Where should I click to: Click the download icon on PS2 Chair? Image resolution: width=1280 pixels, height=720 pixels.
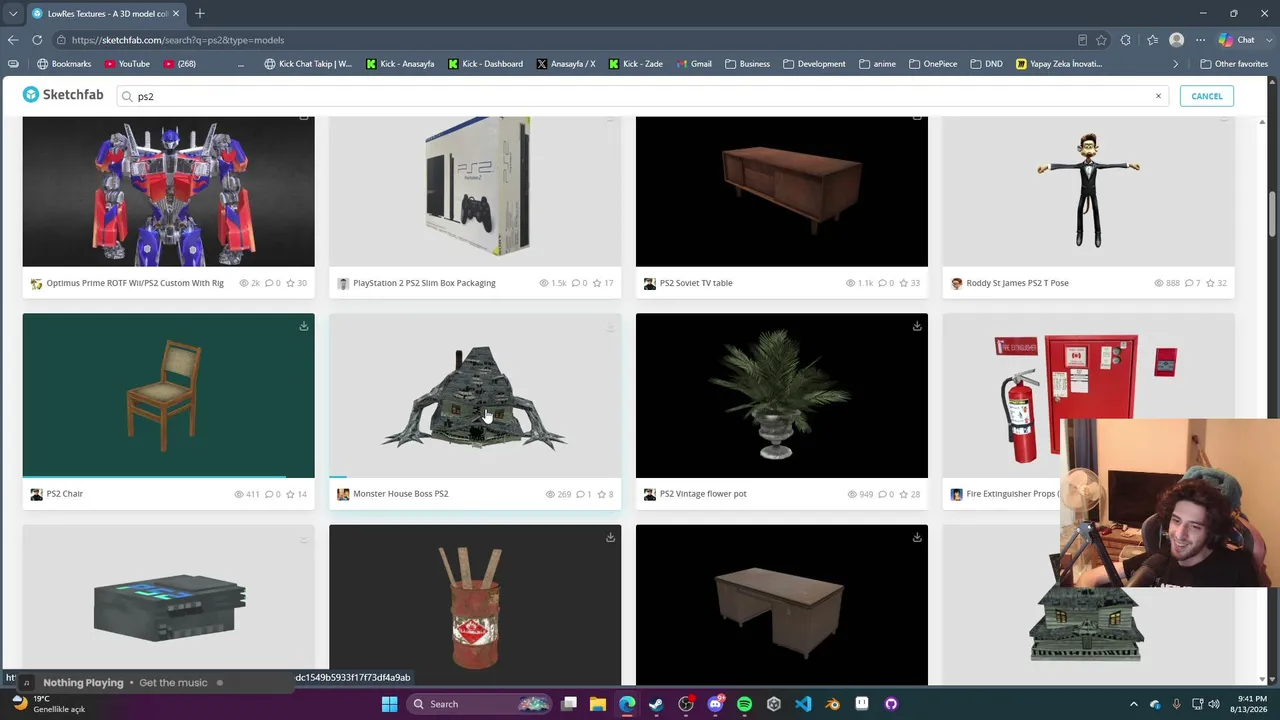click(304, 326)
